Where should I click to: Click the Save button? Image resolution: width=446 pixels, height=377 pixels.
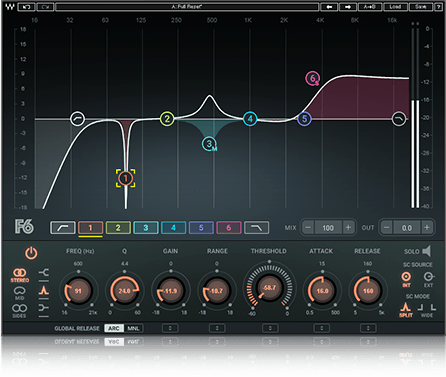[x=421, y=7]
